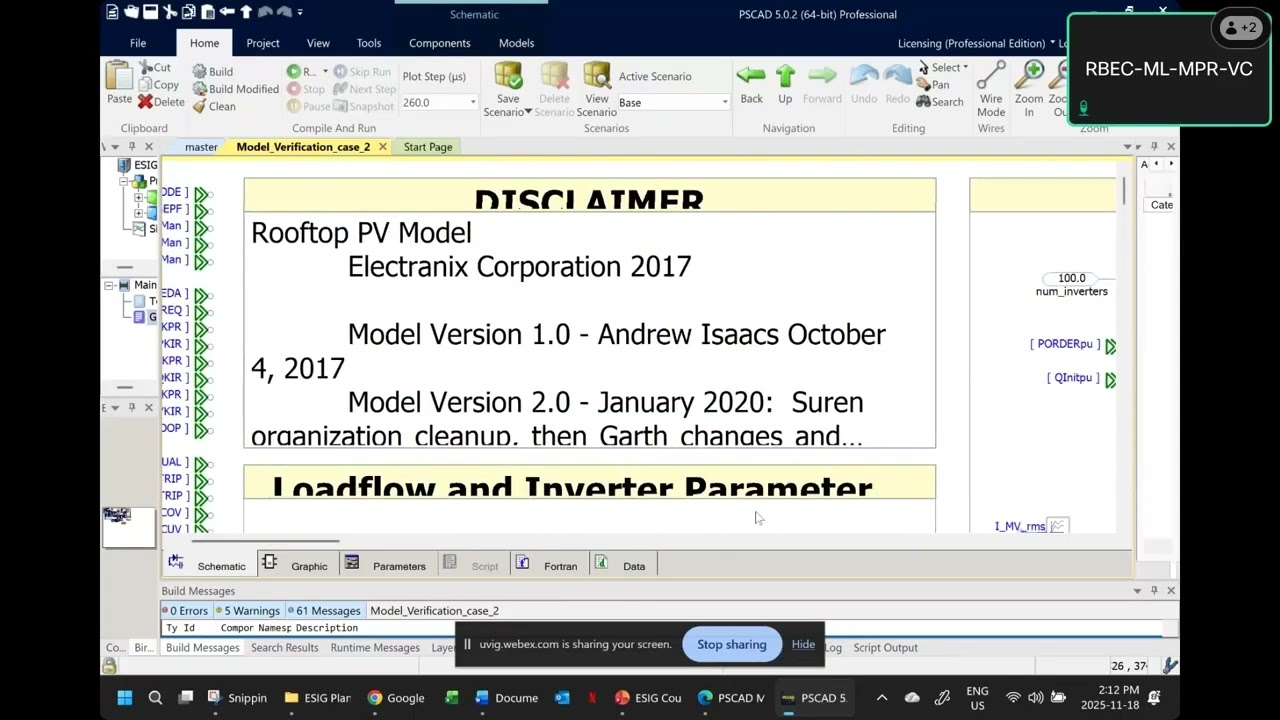Click the red Delete cross

(x=145, y=102)
